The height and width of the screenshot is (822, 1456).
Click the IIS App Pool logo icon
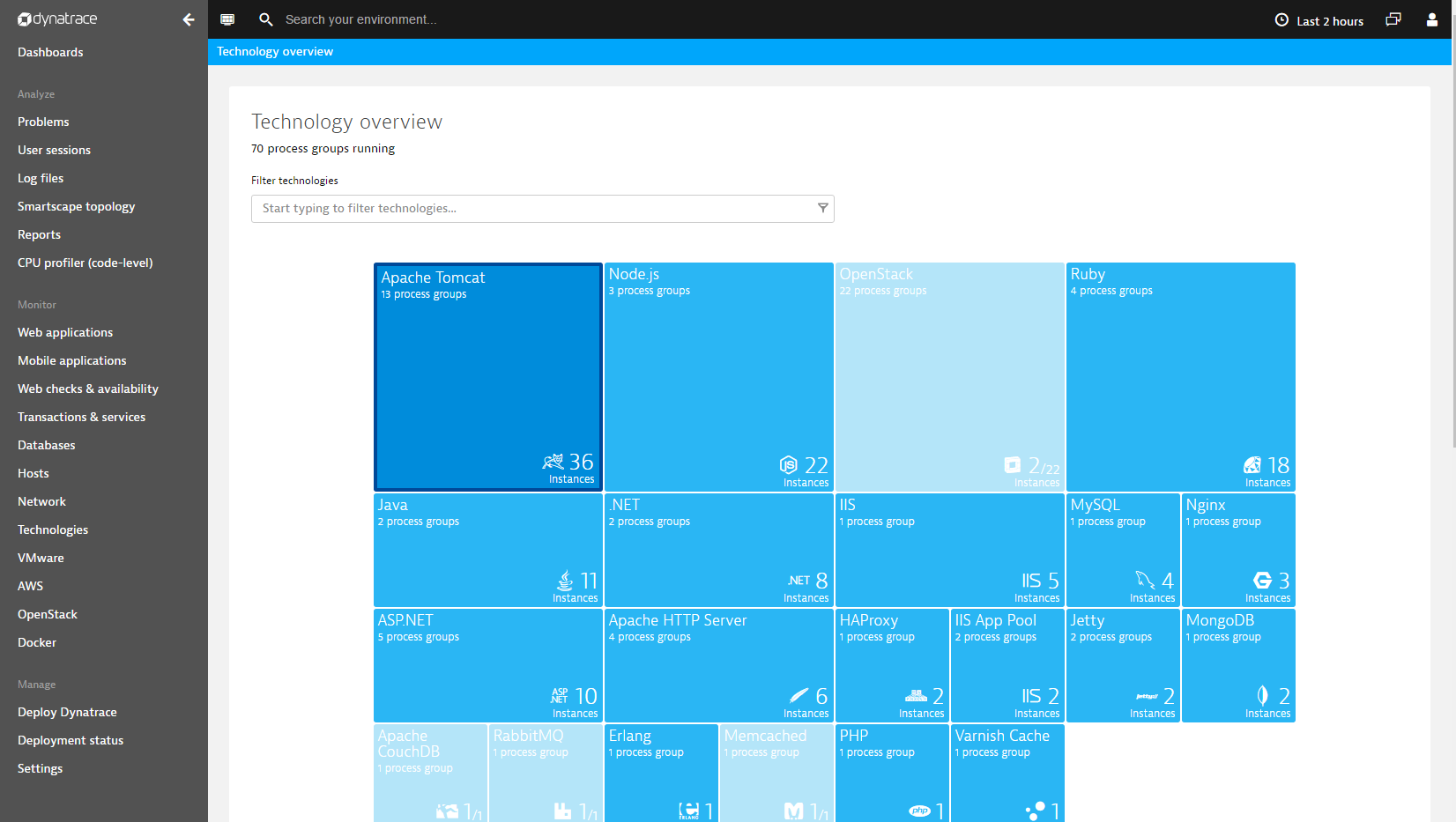coord(1031,696)
